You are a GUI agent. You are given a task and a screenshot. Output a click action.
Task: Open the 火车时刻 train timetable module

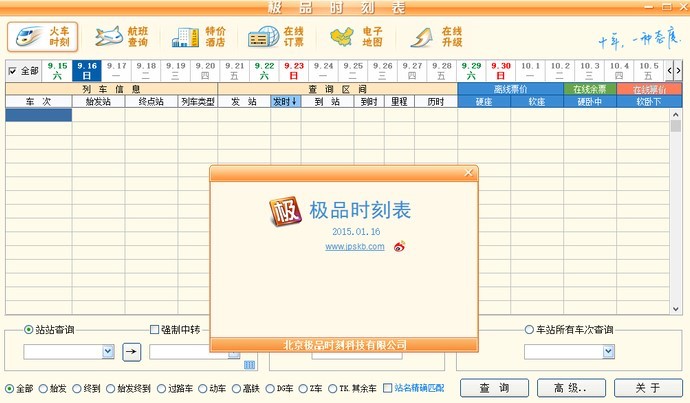point(43,37)
